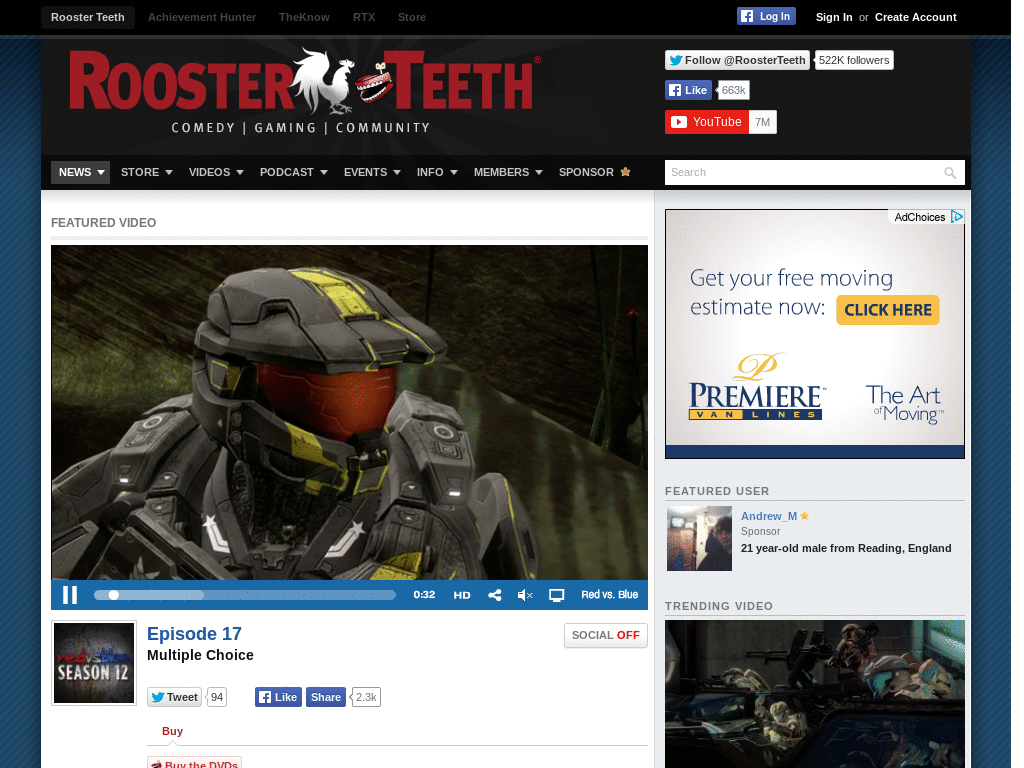The height and width of the screenshot is (768, 1024).
Task: Open the Store tab in top bar
Action: click(412, 17)
